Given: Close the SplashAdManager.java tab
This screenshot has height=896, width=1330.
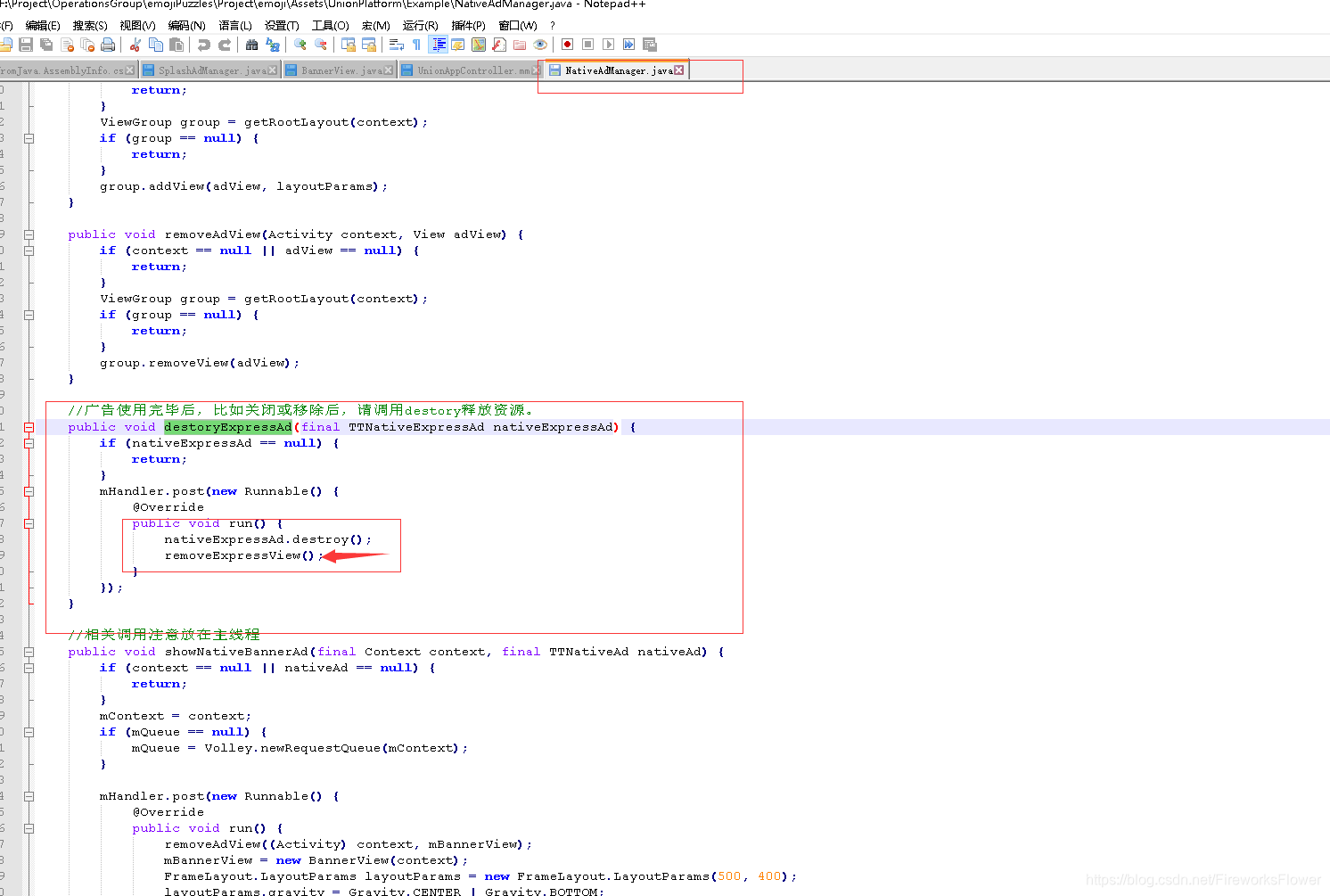Looking at the screenshot, I should click(x=274, y=70).
